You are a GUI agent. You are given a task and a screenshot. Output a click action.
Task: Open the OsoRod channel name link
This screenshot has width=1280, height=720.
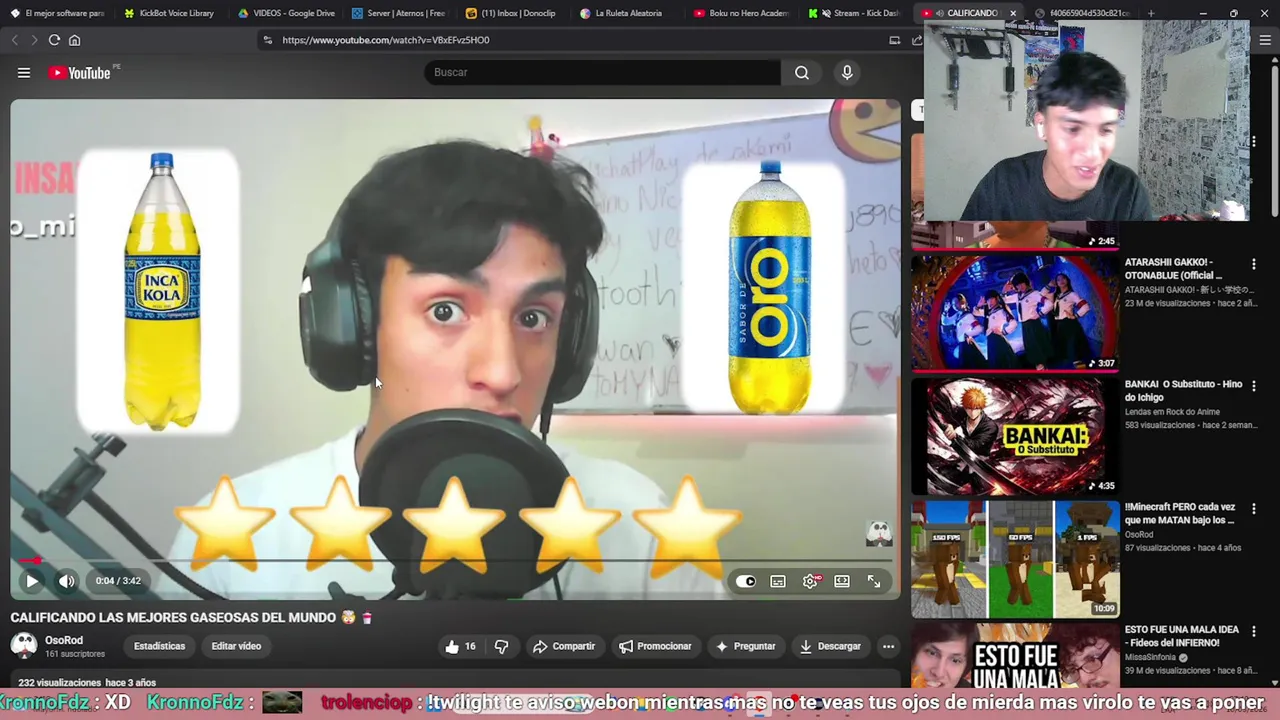click(x=64, y=640)
